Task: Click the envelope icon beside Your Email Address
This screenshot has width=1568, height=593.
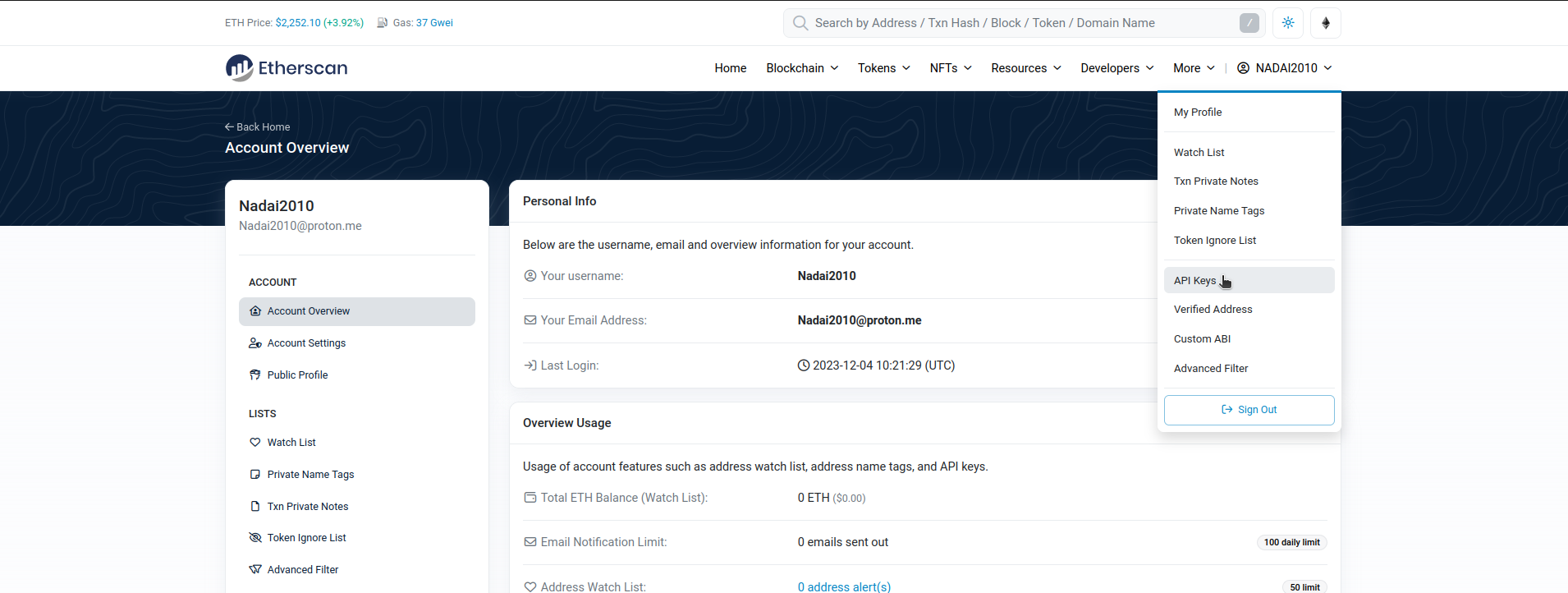Action: click(x=530, y=320)
